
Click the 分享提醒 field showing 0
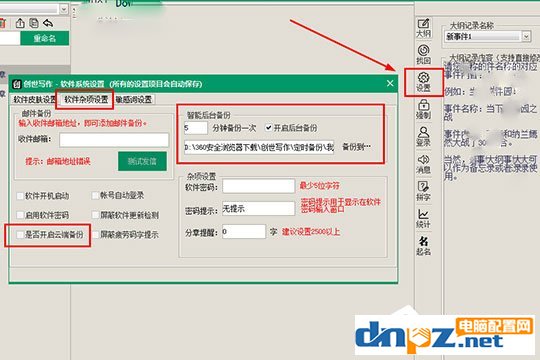coord(244,232)
